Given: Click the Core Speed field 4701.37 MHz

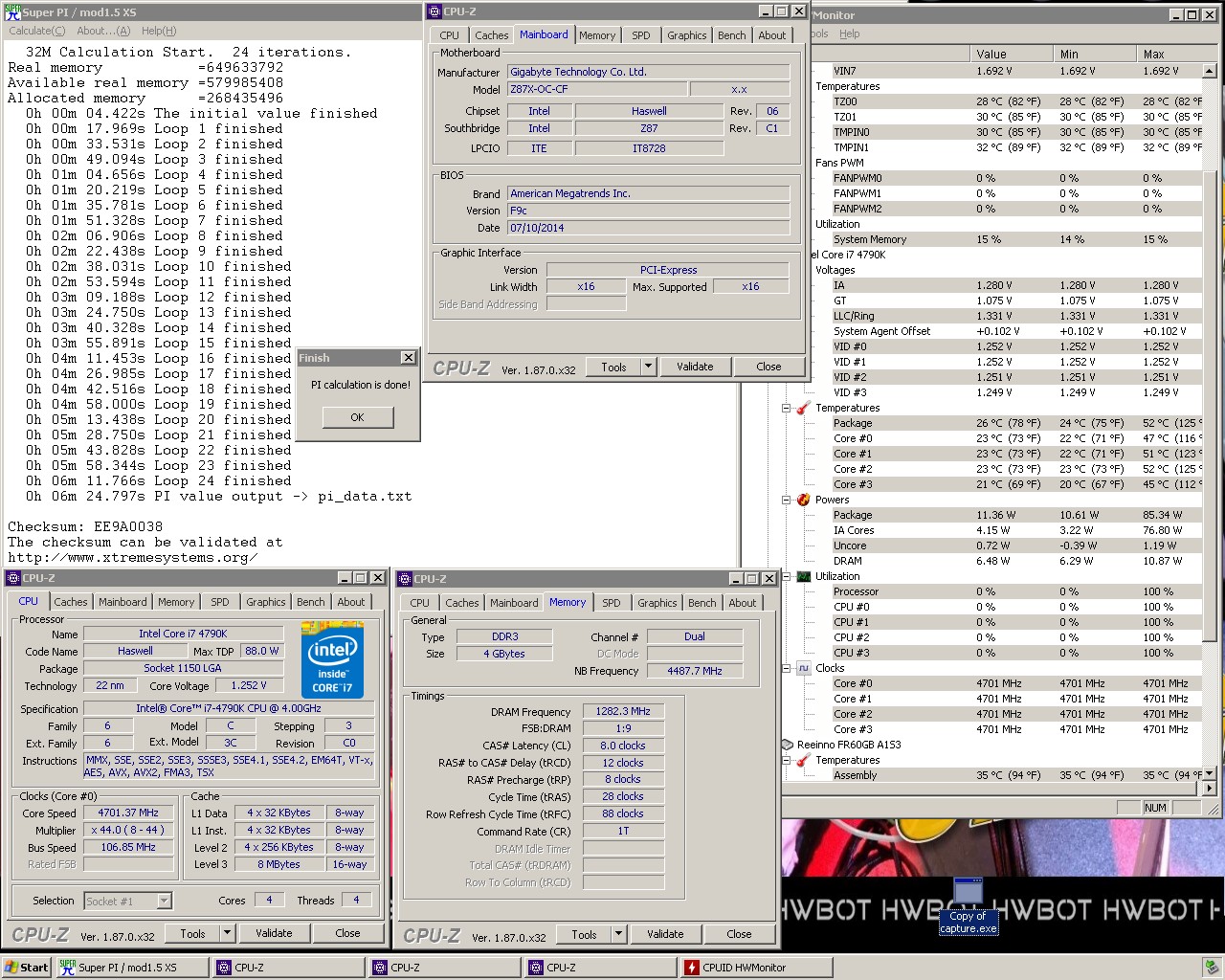Looking at the screenshot, I should tap(128, 813).
